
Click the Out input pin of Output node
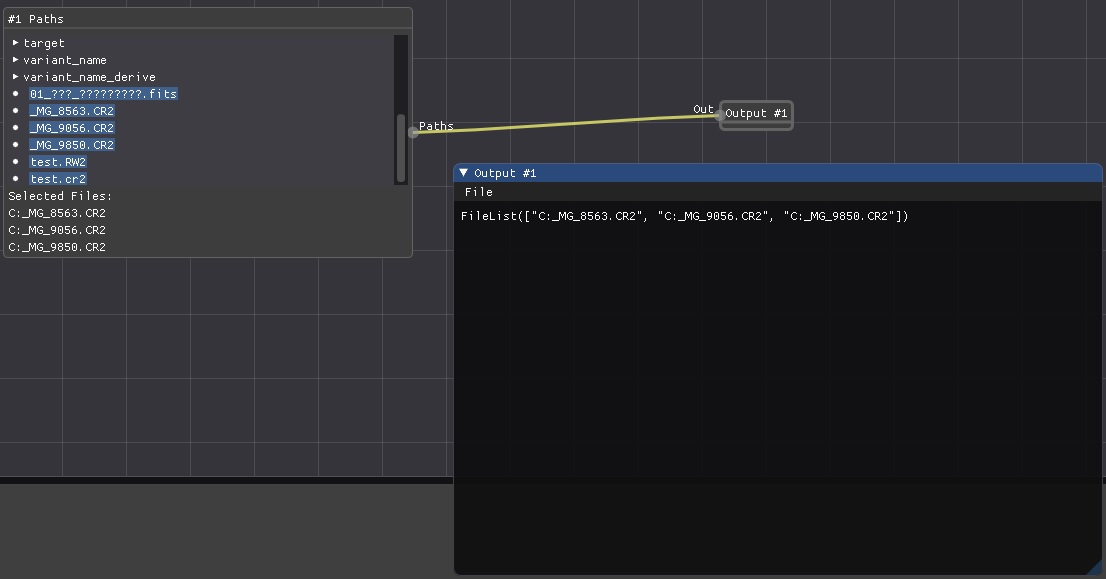719,115
